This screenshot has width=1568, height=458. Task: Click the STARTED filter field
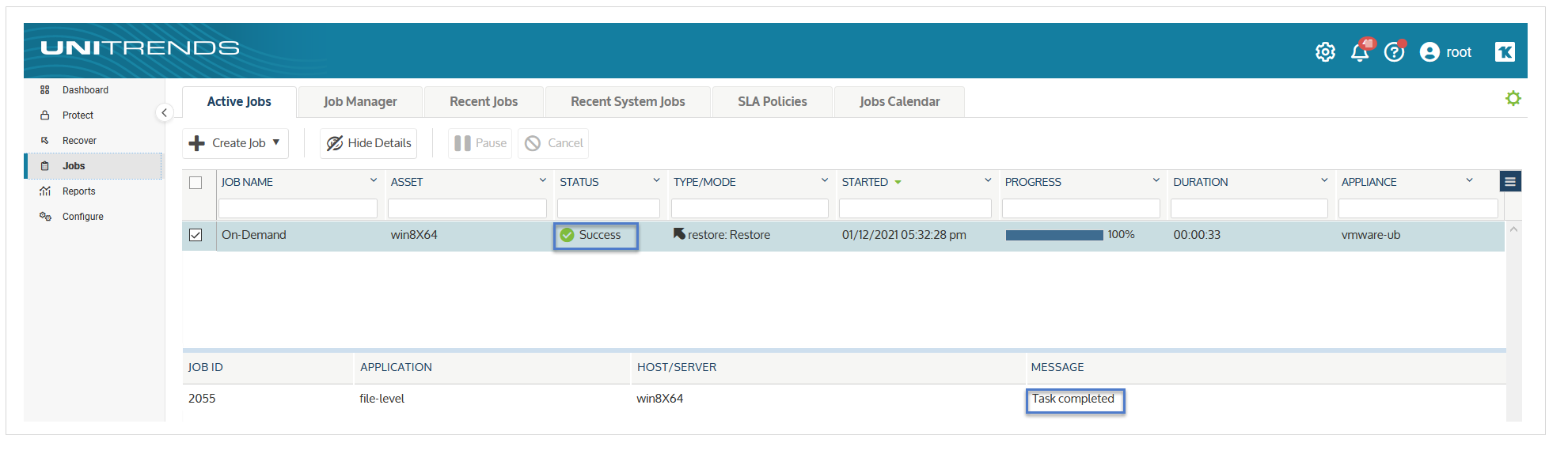click(915, 208)
